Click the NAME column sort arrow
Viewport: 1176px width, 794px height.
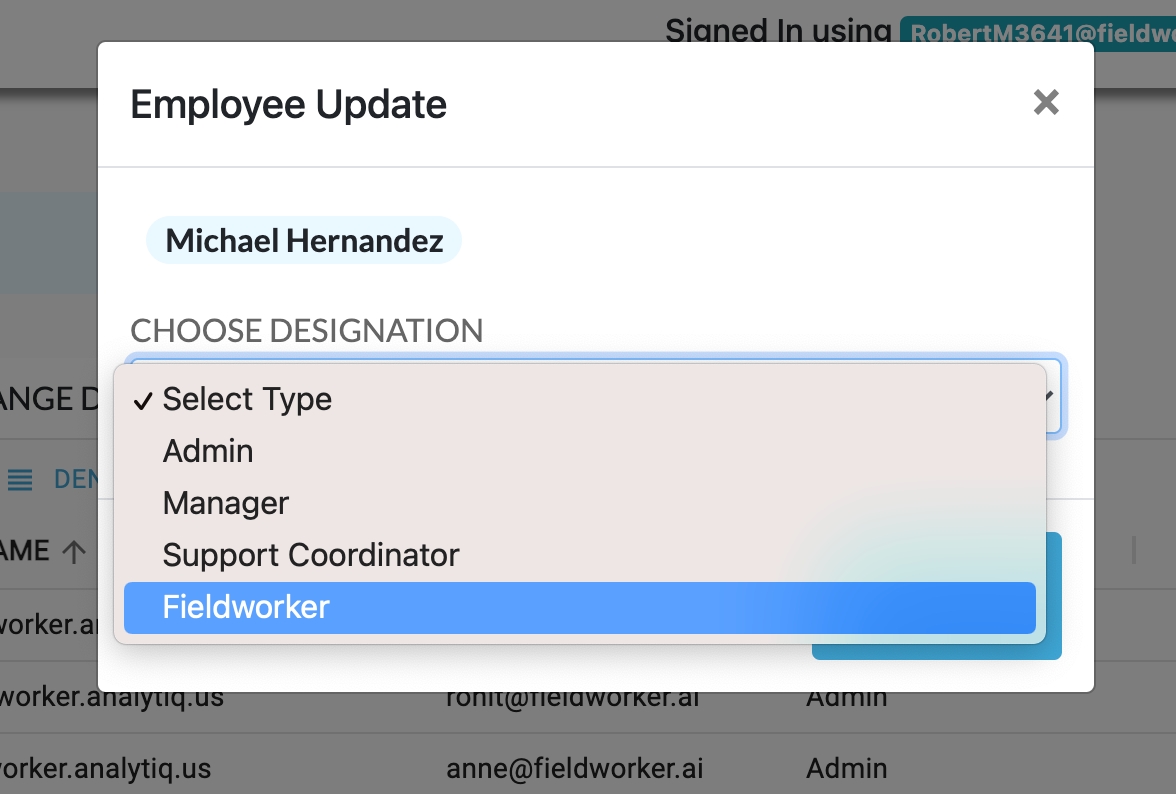[x=74, y=551]
